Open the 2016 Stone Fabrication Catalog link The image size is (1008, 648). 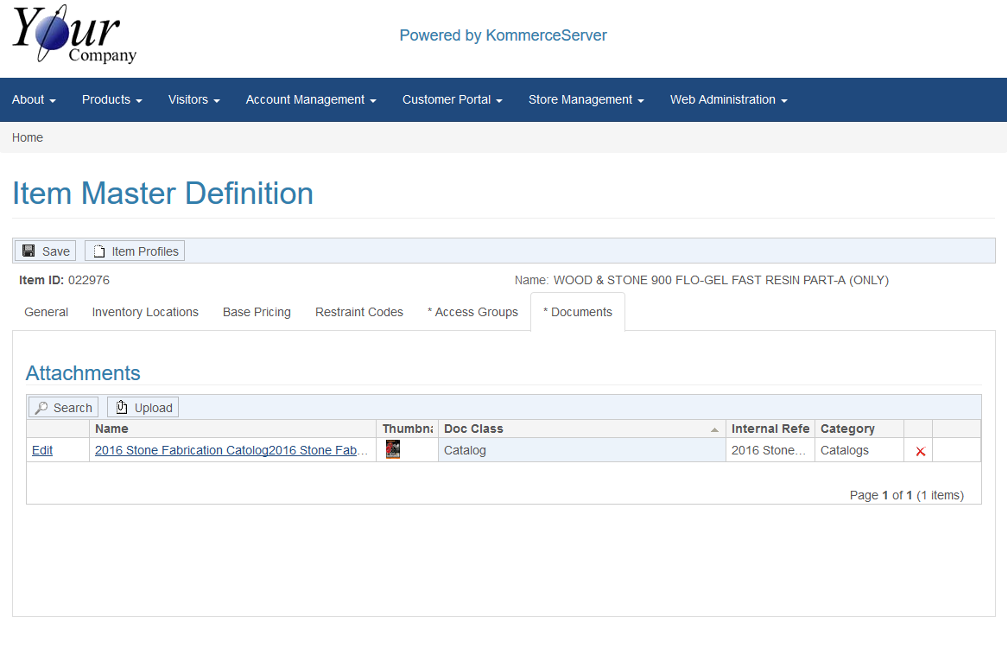[231, 451]
